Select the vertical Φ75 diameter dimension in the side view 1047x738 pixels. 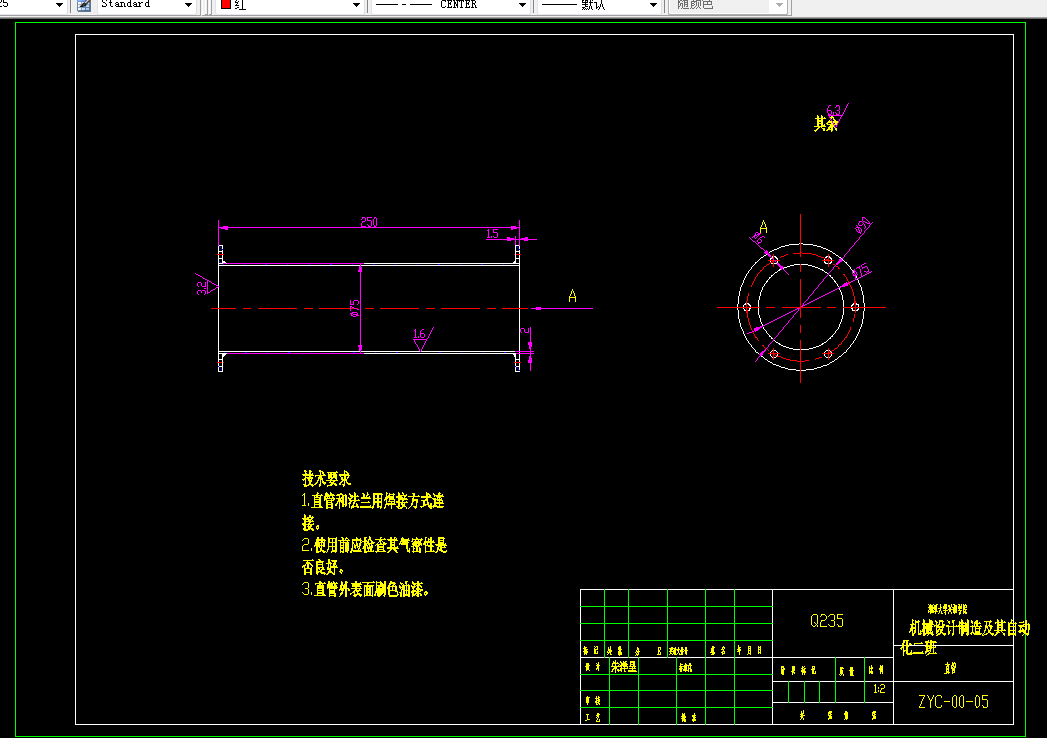point(355,308)
